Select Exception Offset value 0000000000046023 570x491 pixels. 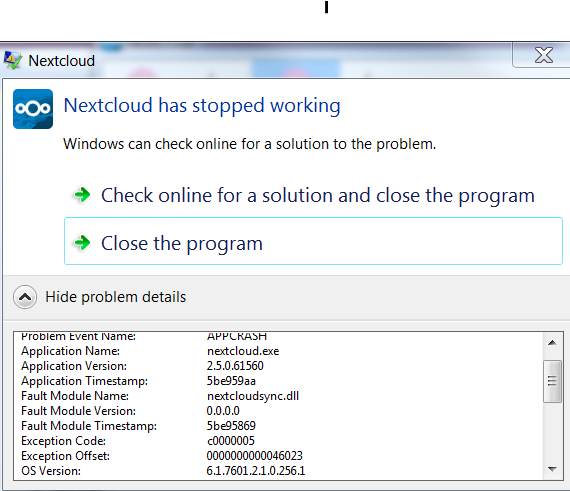[254, 456]
